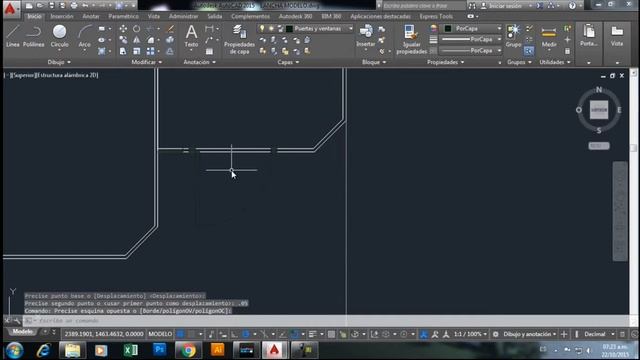The width and height of the screenshot is (640, 360).
Task: Click the layer color swatch in Capas
Action: pos(289,29)
